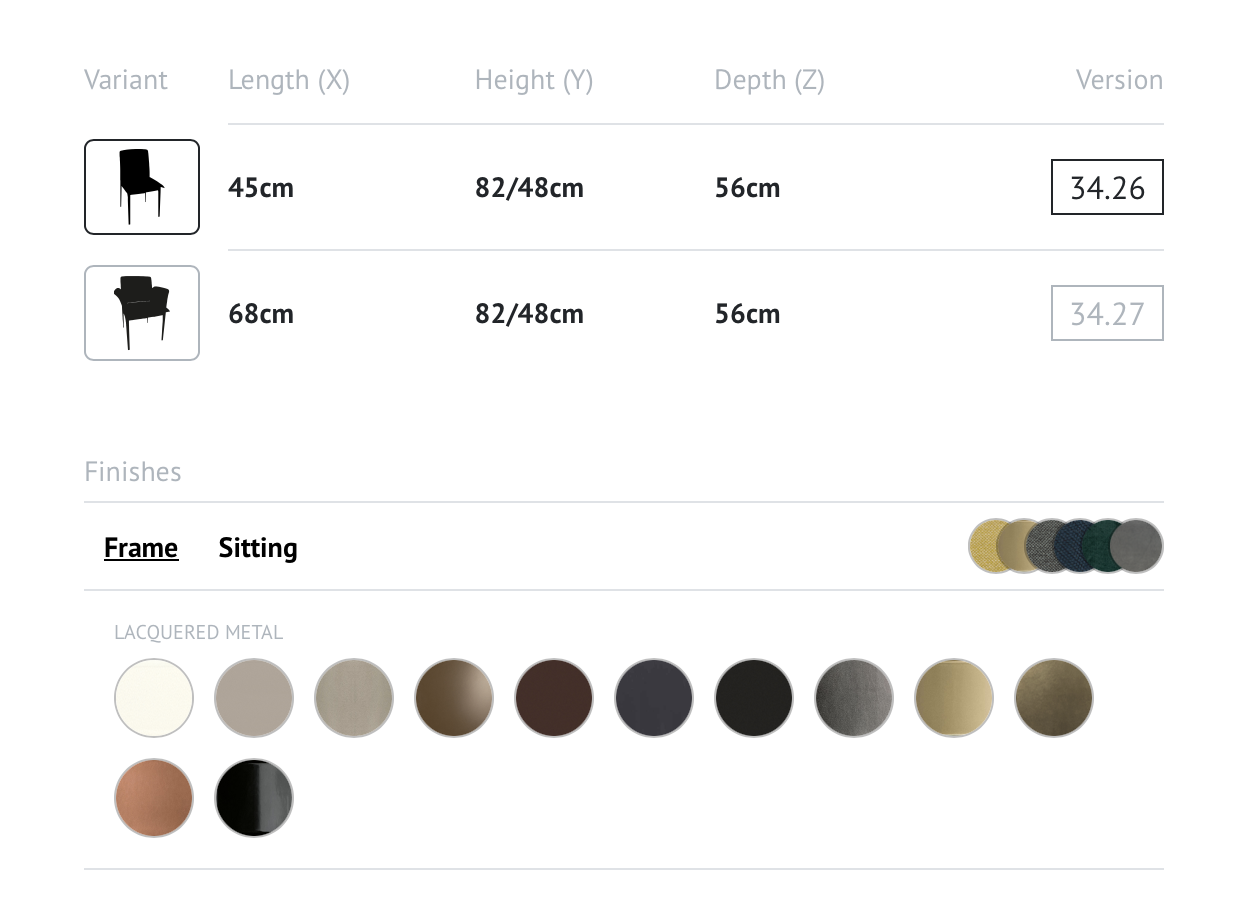
Task: Choose version 34.27
Action: [1107, 313]
